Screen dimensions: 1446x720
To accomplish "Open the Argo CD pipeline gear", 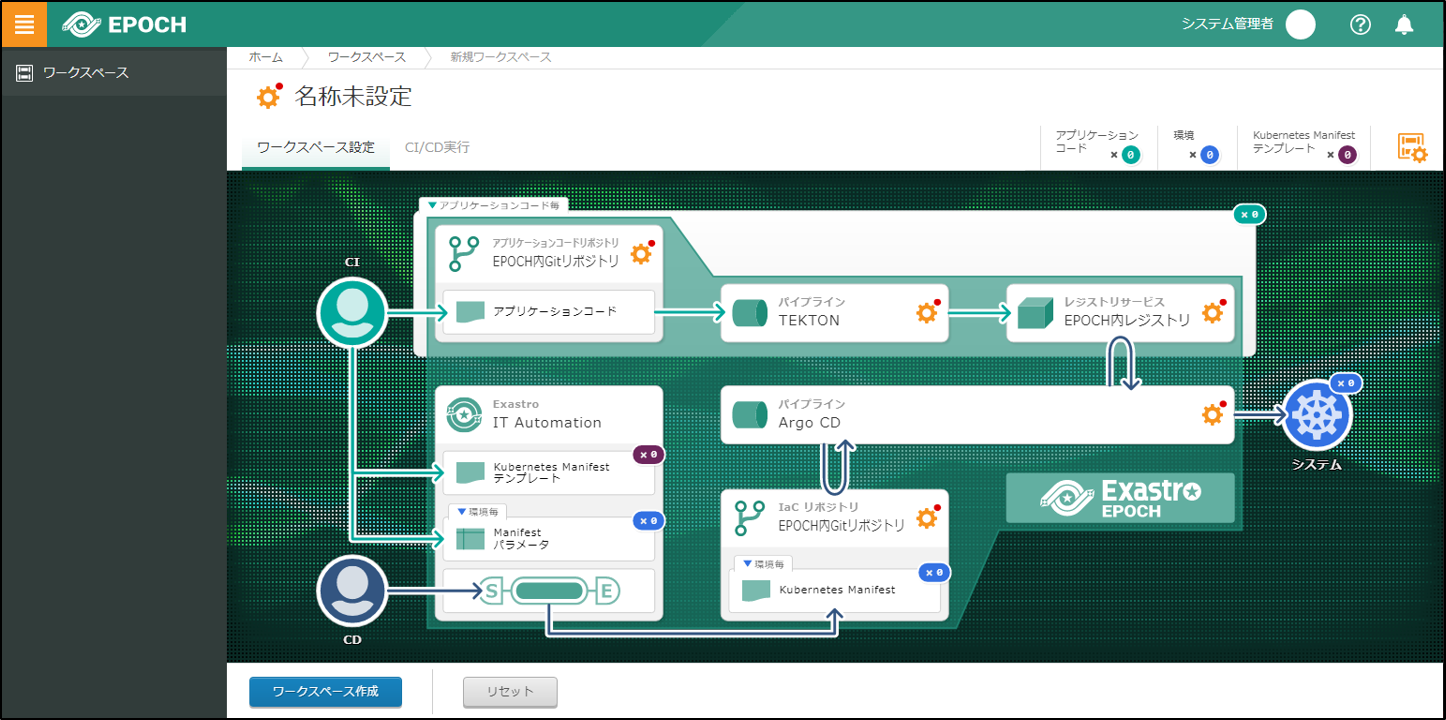I will 1213,414.
